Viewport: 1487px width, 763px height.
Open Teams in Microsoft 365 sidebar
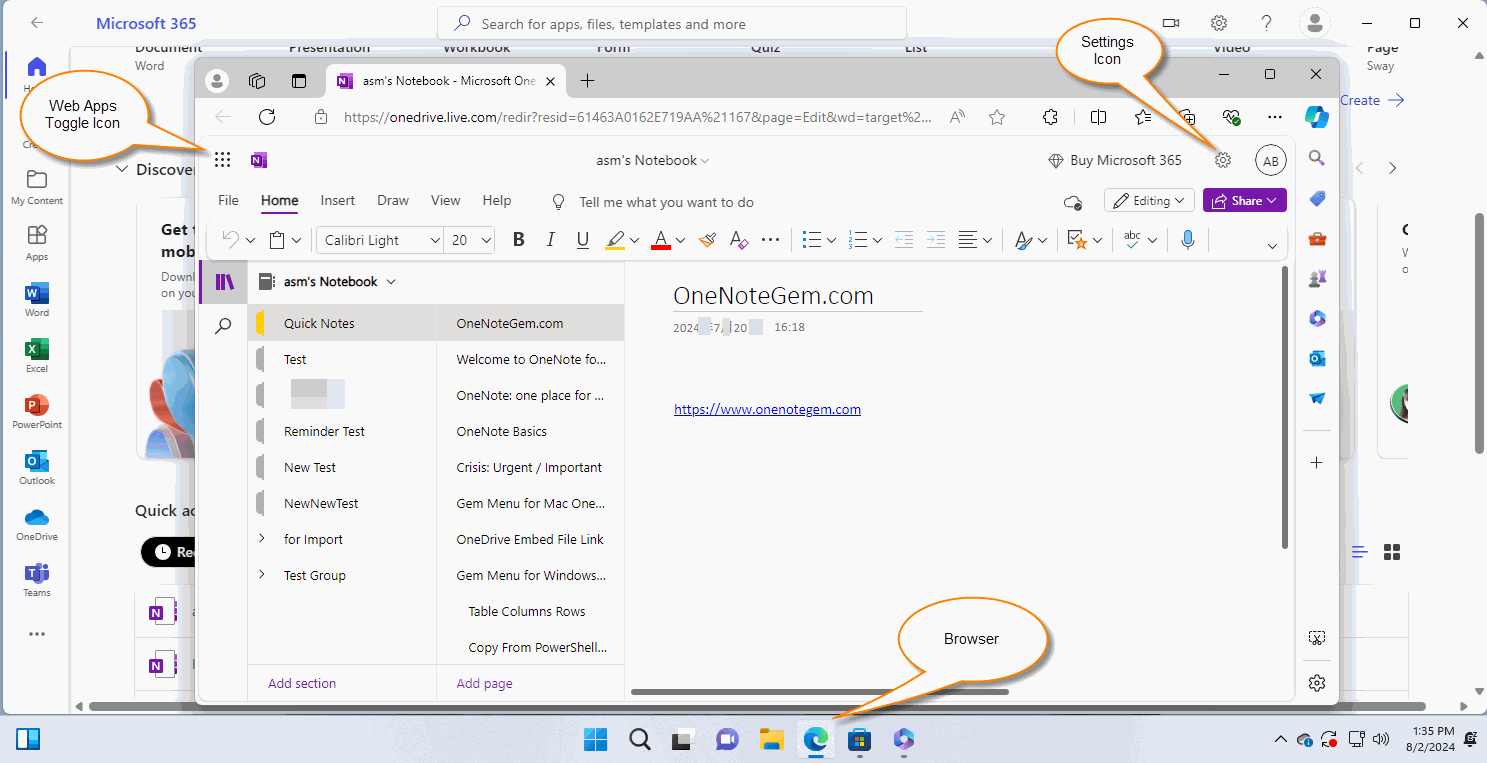tap(37, 580)
